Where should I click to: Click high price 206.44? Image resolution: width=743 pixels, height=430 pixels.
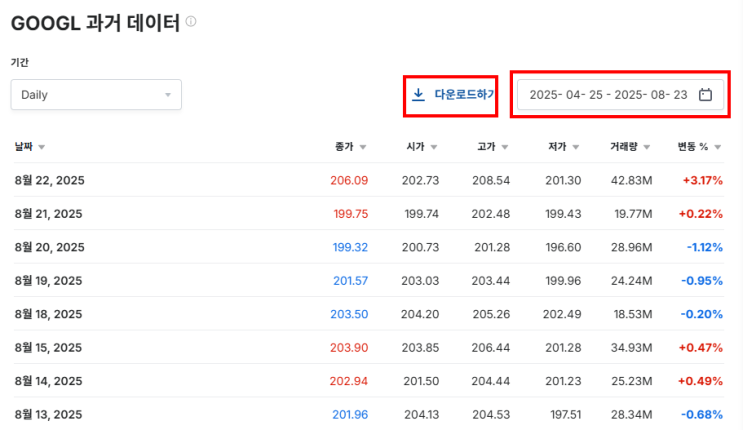[491, 348]
